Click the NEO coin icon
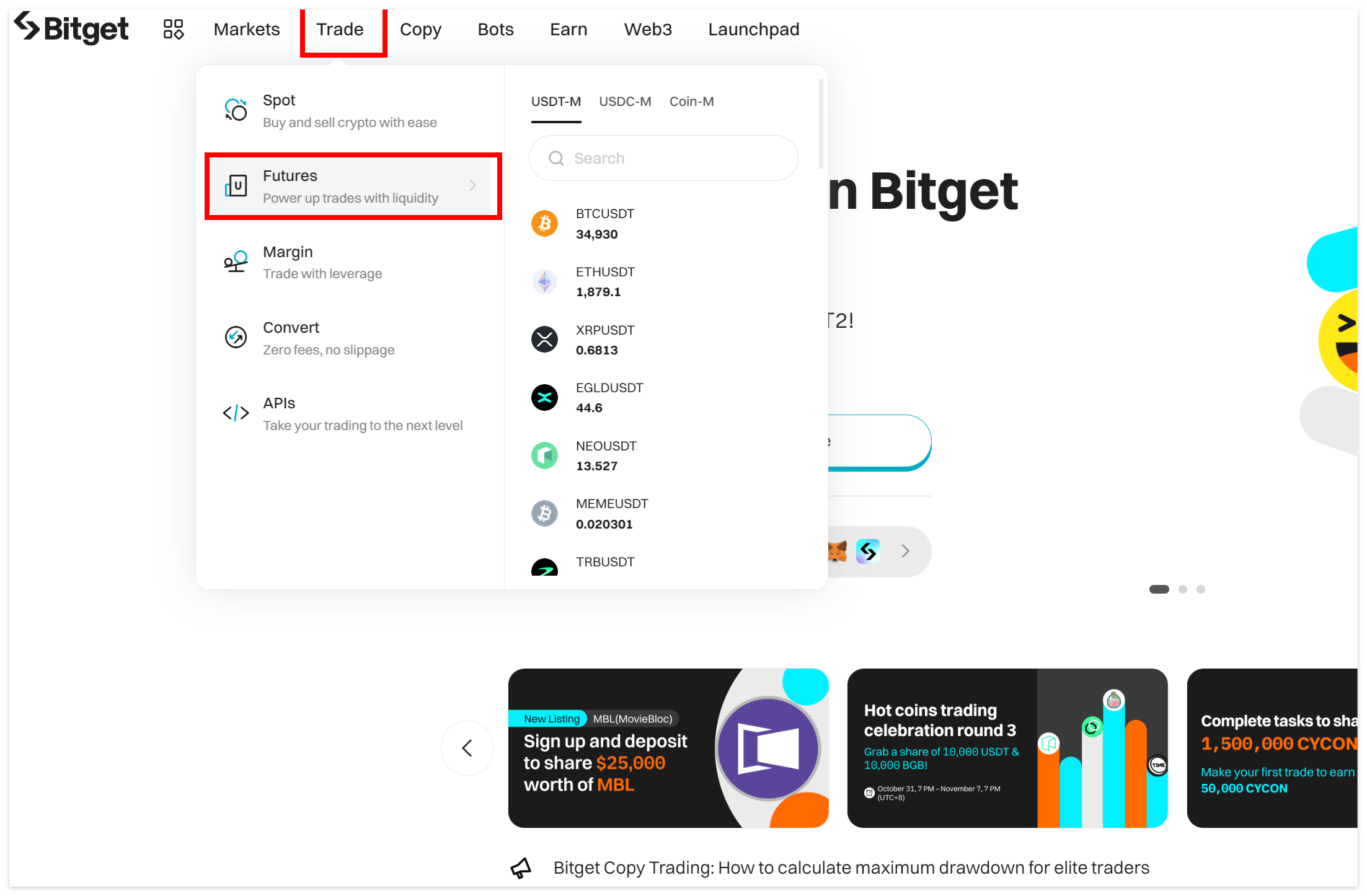Screen dimensions: 1367x896 [x=544, y=455]
